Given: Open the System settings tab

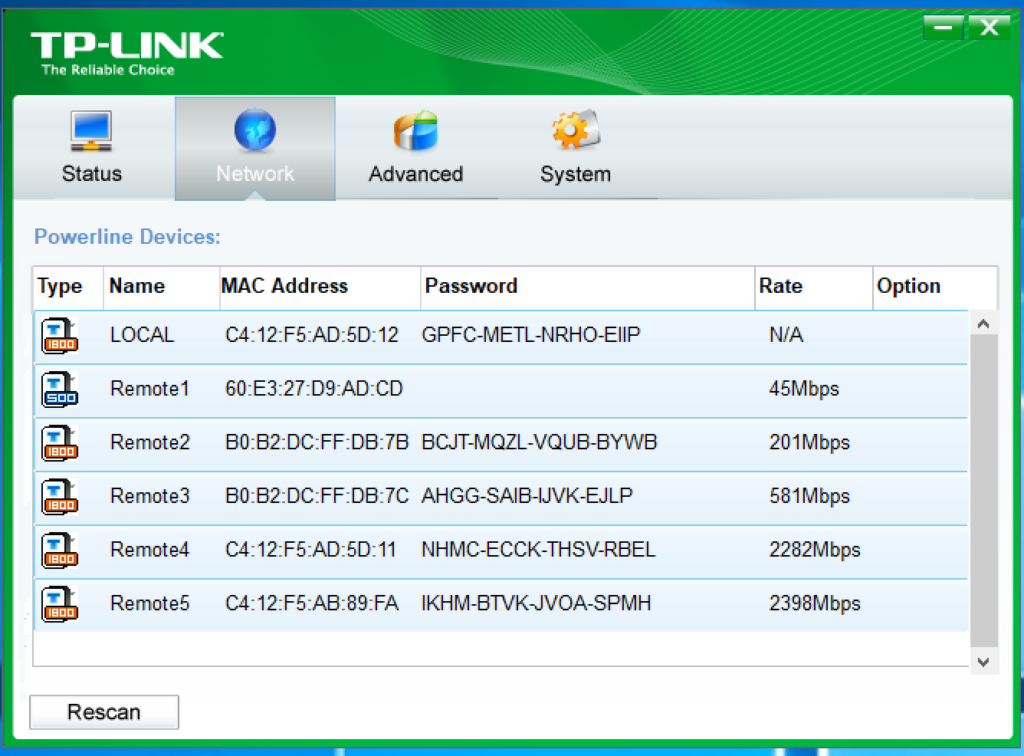Looking at the screenshot, I should pyautogui.click(x=575, y=150).
